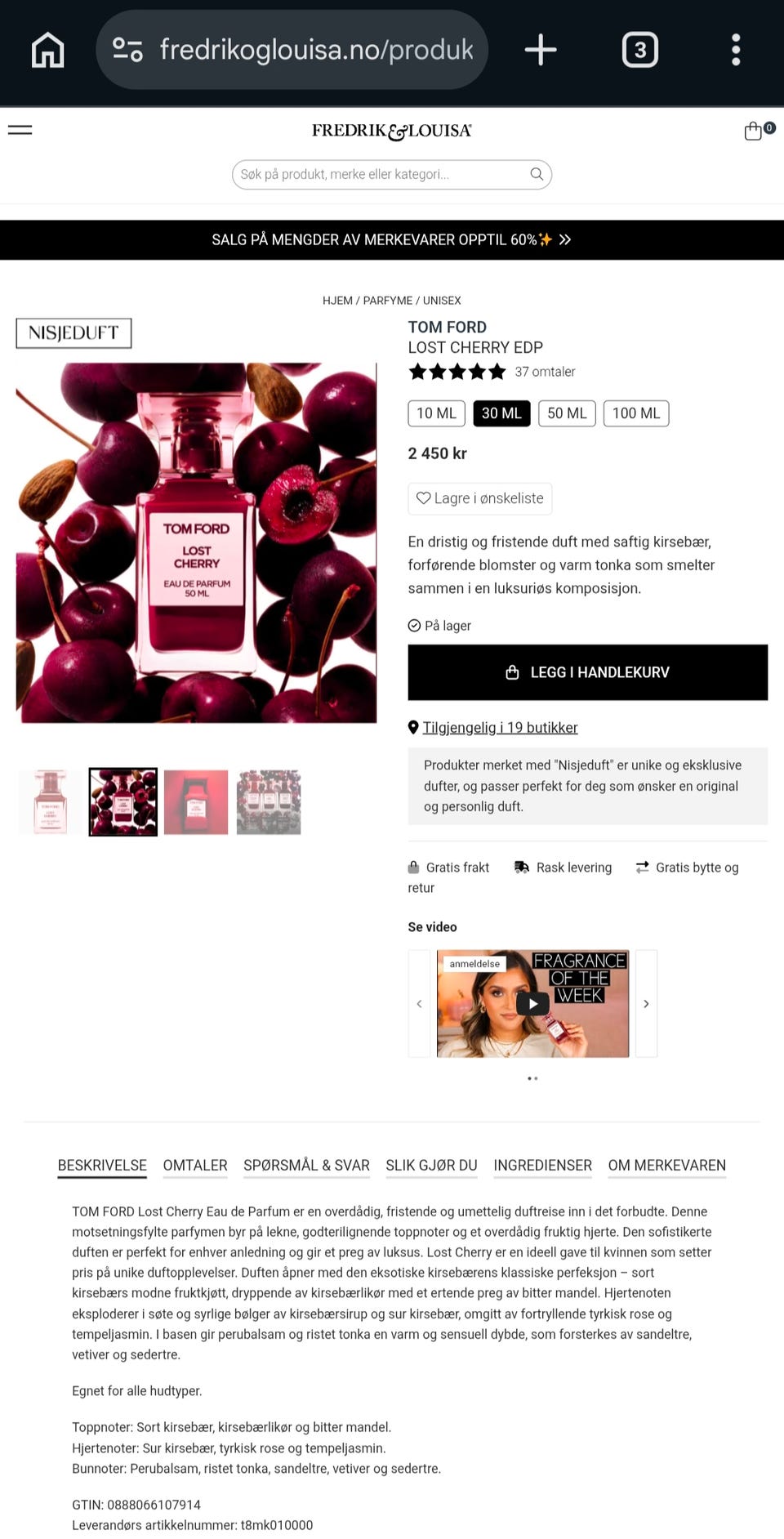Expand the sale banner double-chevron arrow

point(565,240)
